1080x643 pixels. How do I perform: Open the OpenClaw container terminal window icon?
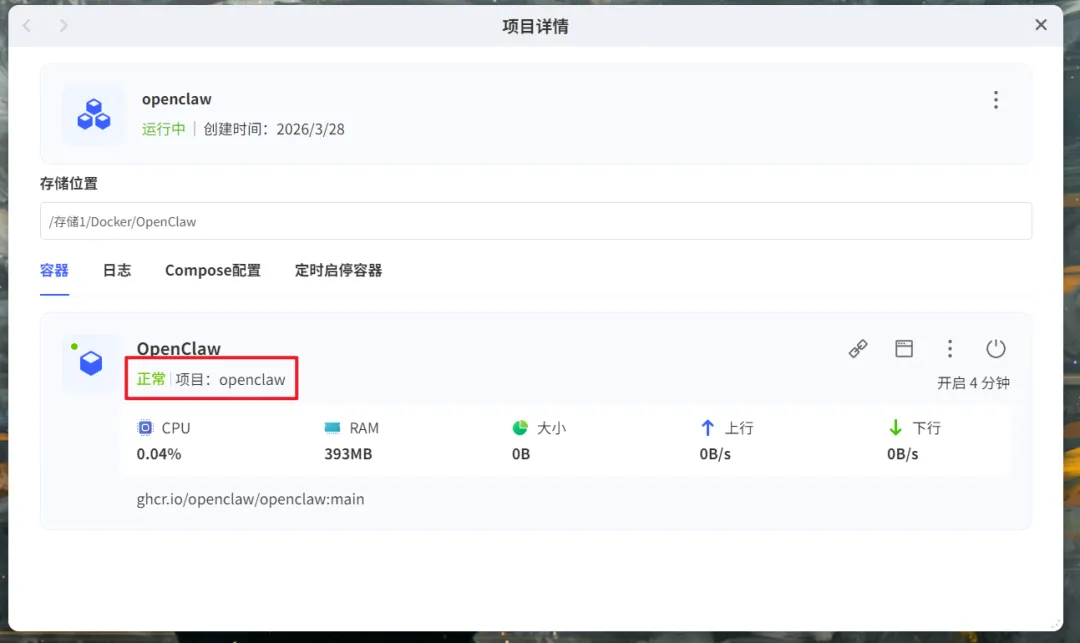coord(904,348)
